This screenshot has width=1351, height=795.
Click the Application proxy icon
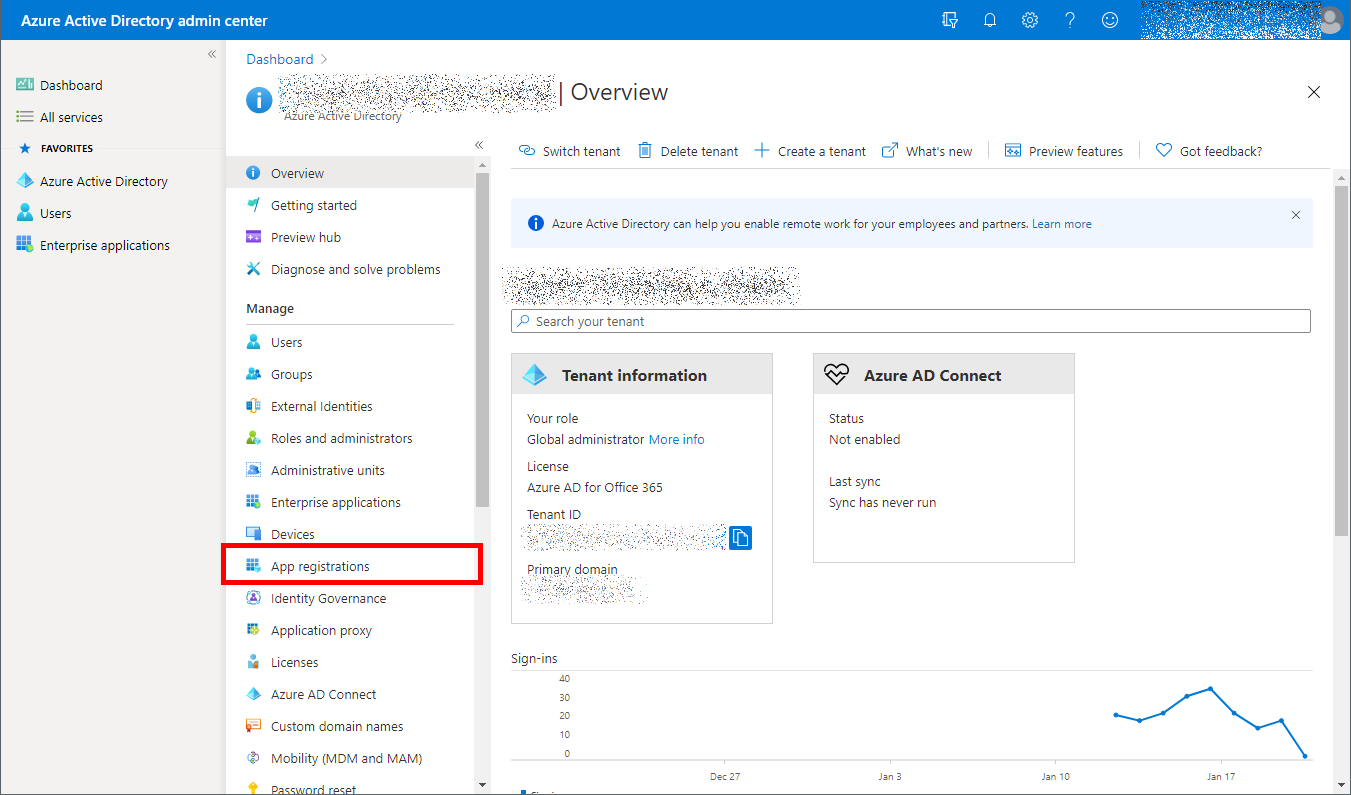click(253, 630)
